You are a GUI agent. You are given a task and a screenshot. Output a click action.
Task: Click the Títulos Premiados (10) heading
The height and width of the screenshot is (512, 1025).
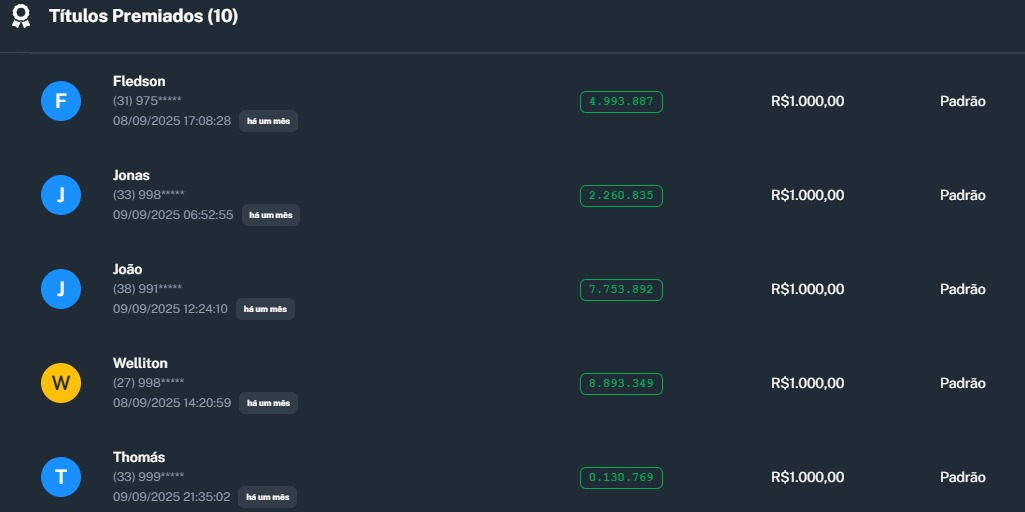tap(143, 17)
